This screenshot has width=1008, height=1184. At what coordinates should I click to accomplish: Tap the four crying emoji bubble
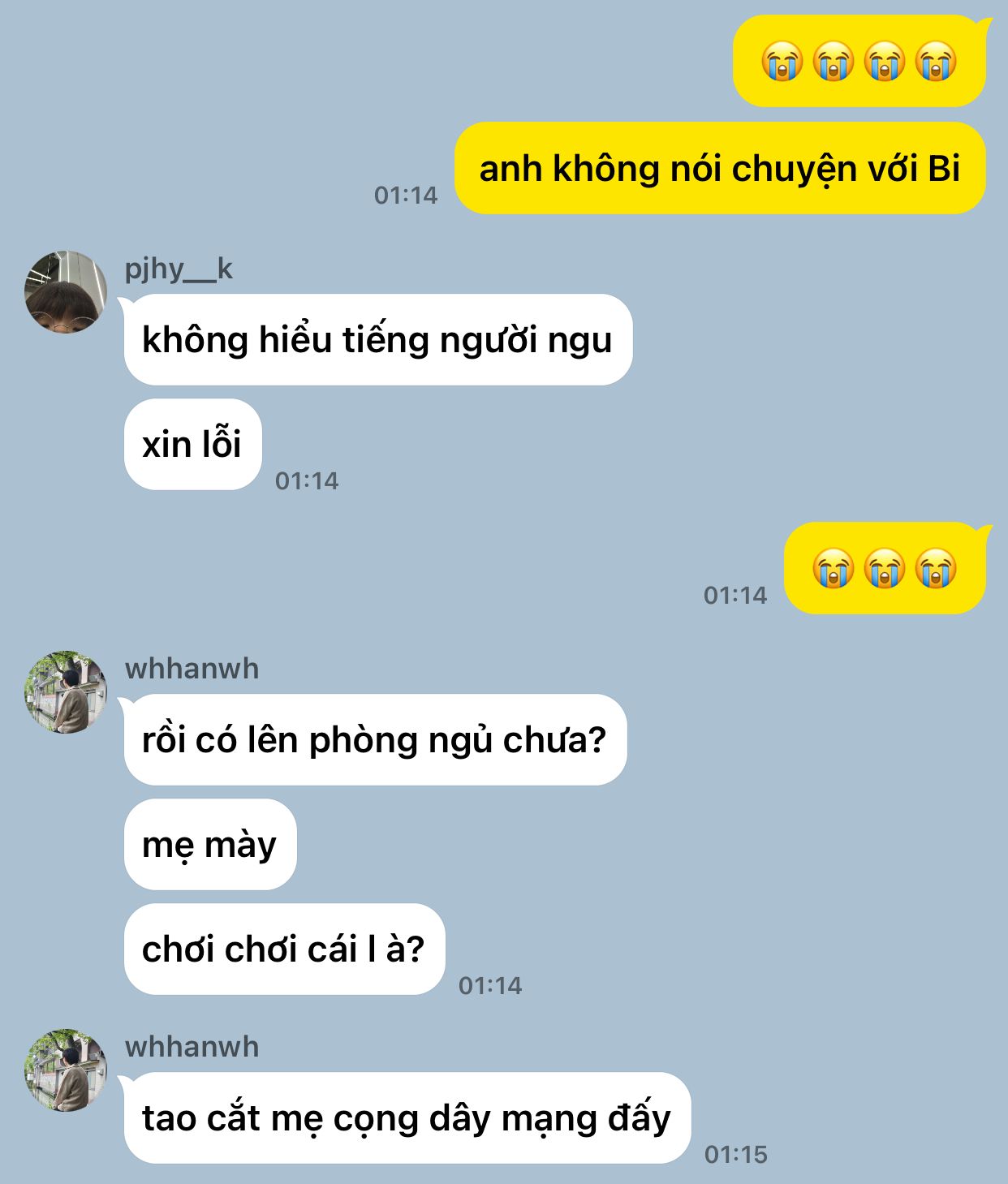click(x=860, y=61)
